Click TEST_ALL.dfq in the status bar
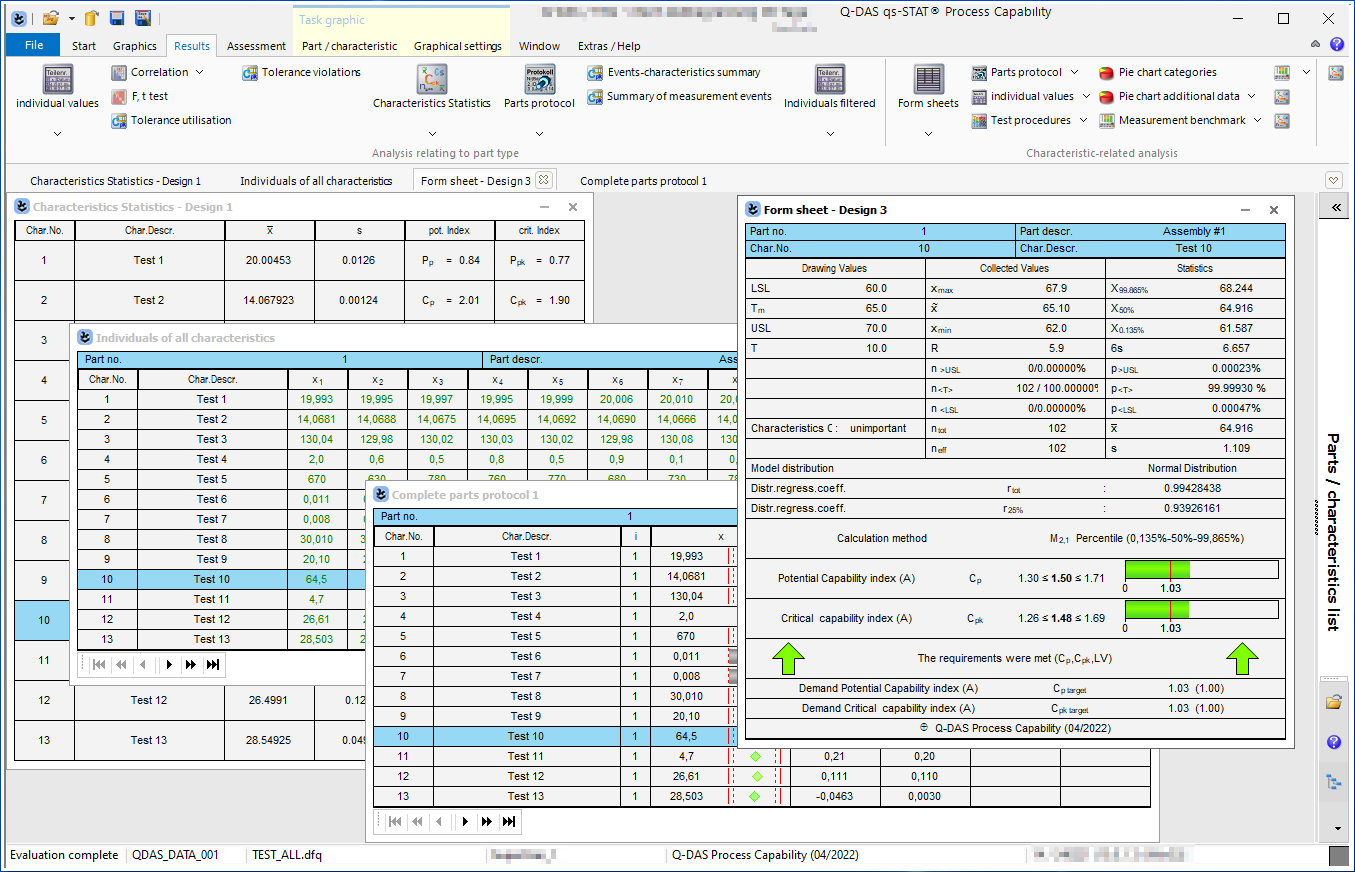The image size is (1355, 872). [287, 855]
